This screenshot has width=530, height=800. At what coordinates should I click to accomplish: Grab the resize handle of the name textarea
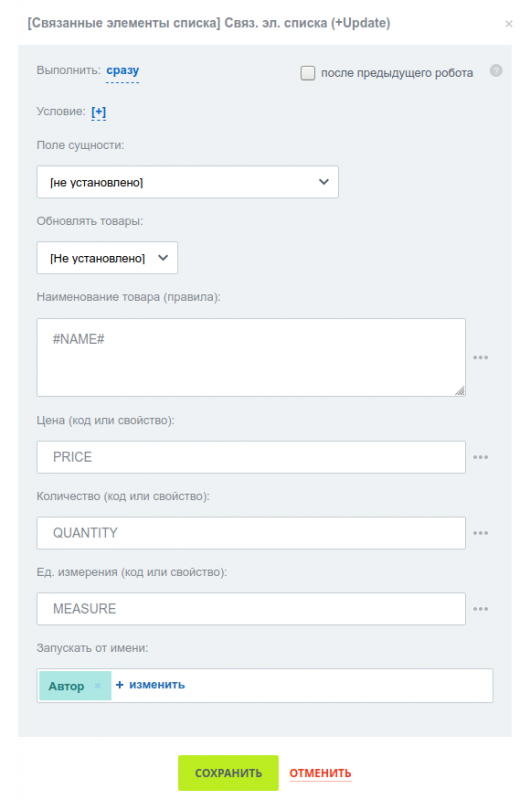point(460,390)
